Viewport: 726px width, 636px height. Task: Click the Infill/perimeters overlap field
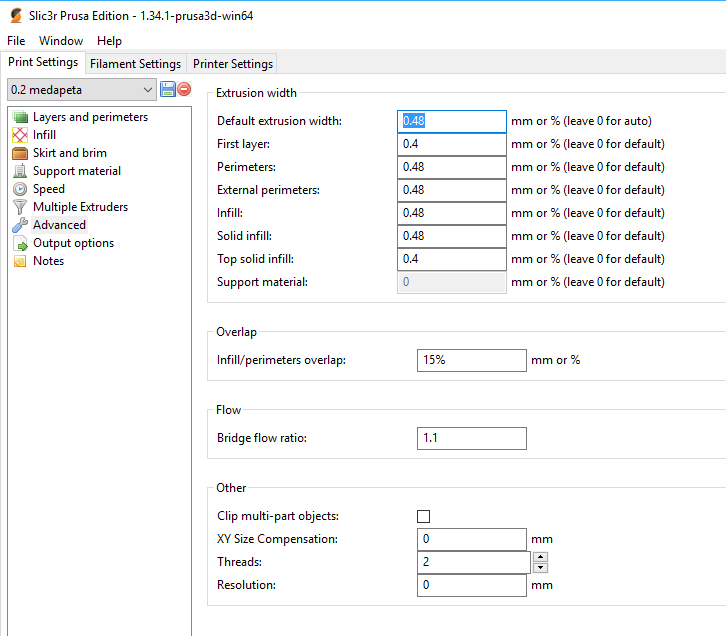[x=471, y=360]
